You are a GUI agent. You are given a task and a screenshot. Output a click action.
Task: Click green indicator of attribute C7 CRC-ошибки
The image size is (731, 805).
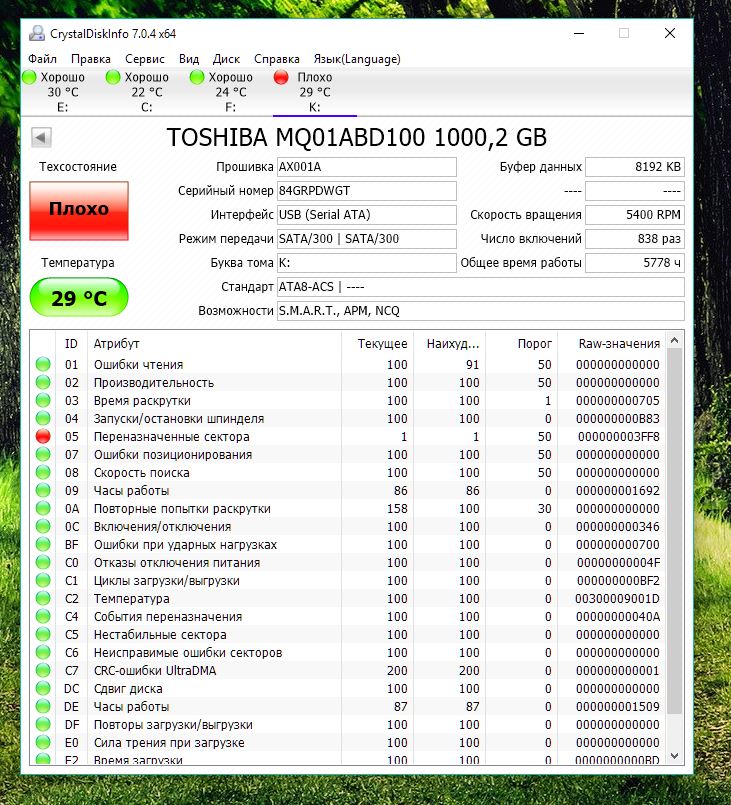tap(43, 670)
